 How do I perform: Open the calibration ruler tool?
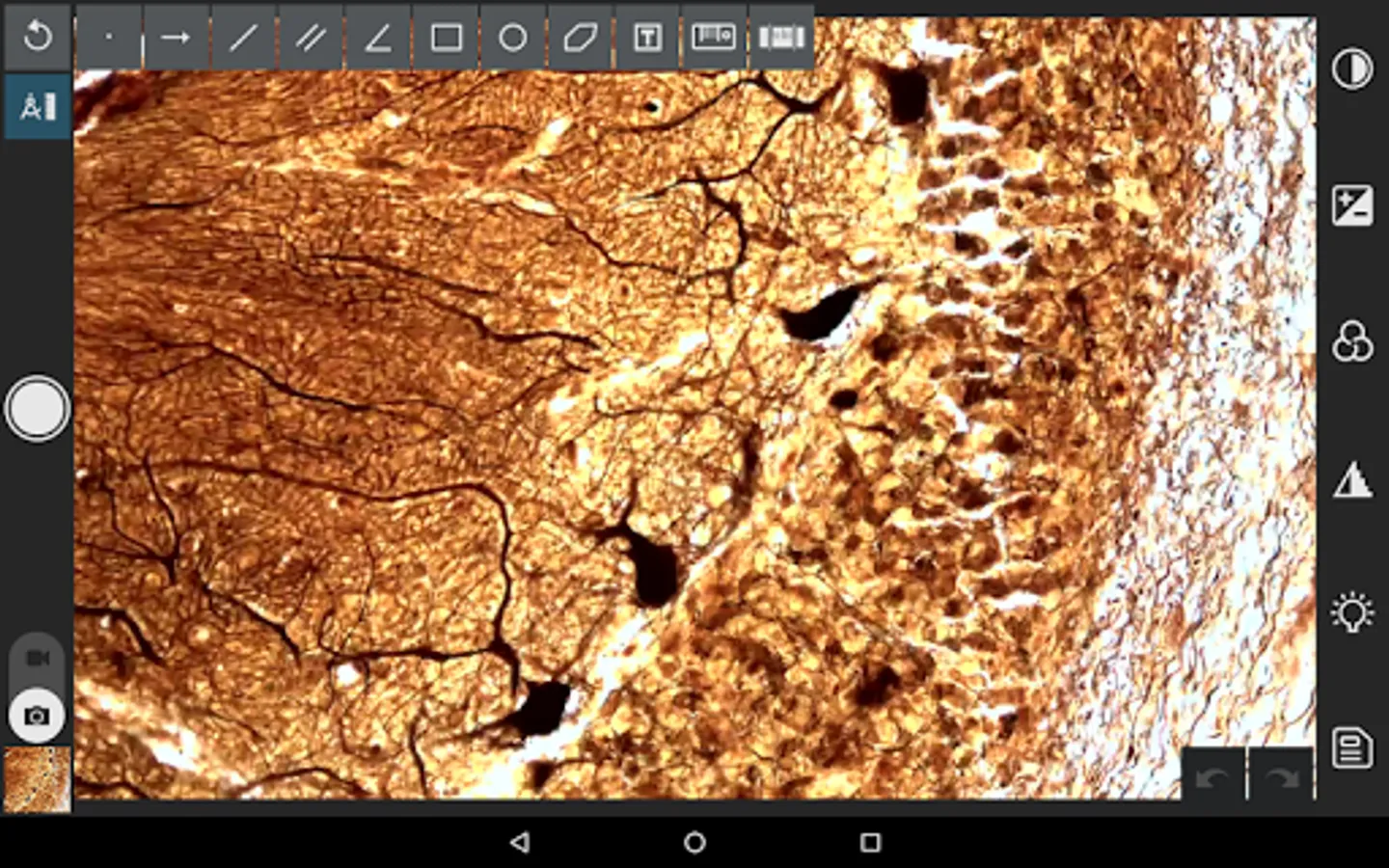pos(781,38)
